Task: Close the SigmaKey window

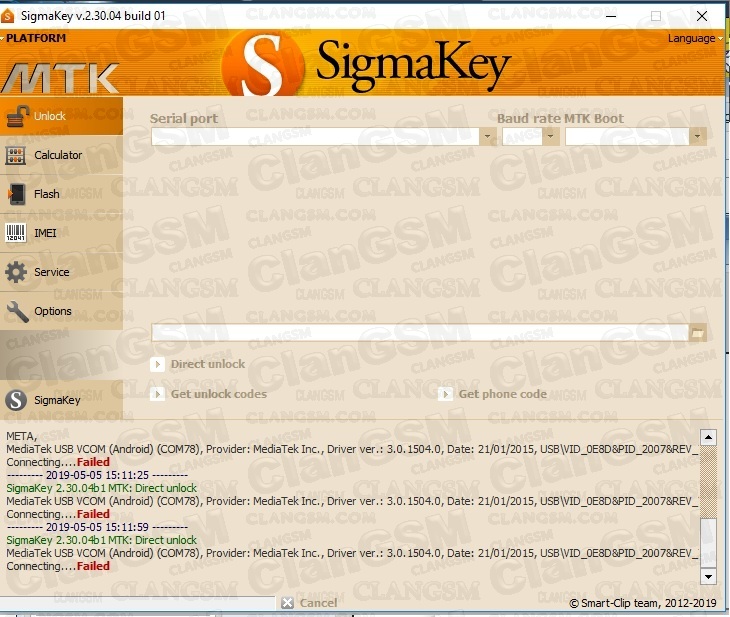Action: coord(702,16)
